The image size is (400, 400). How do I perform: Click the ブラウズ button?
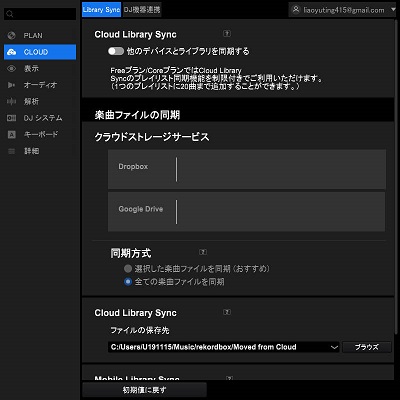point(367,347)
